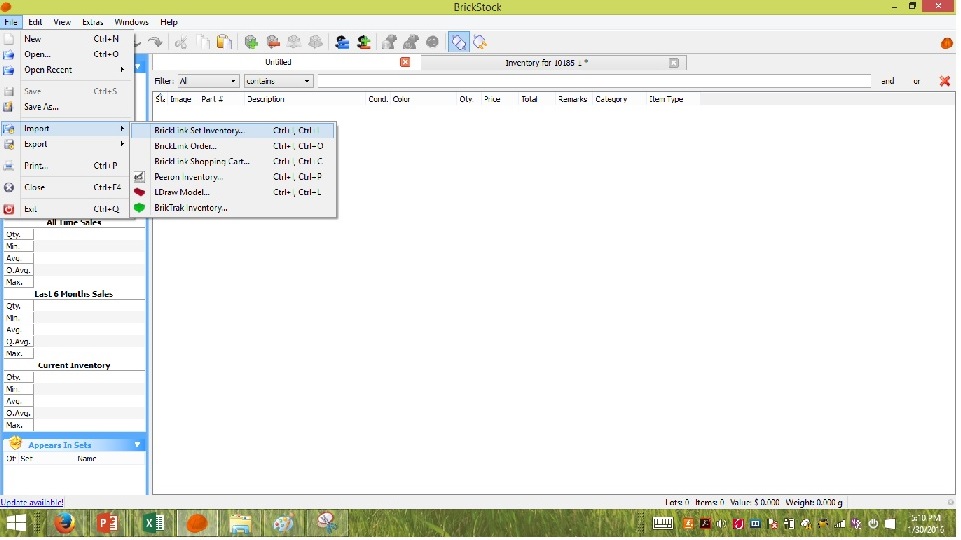Click the Copy toolbar icon
Image resolution: width=961 pixels, height=540 pixels.
[203, 42]
